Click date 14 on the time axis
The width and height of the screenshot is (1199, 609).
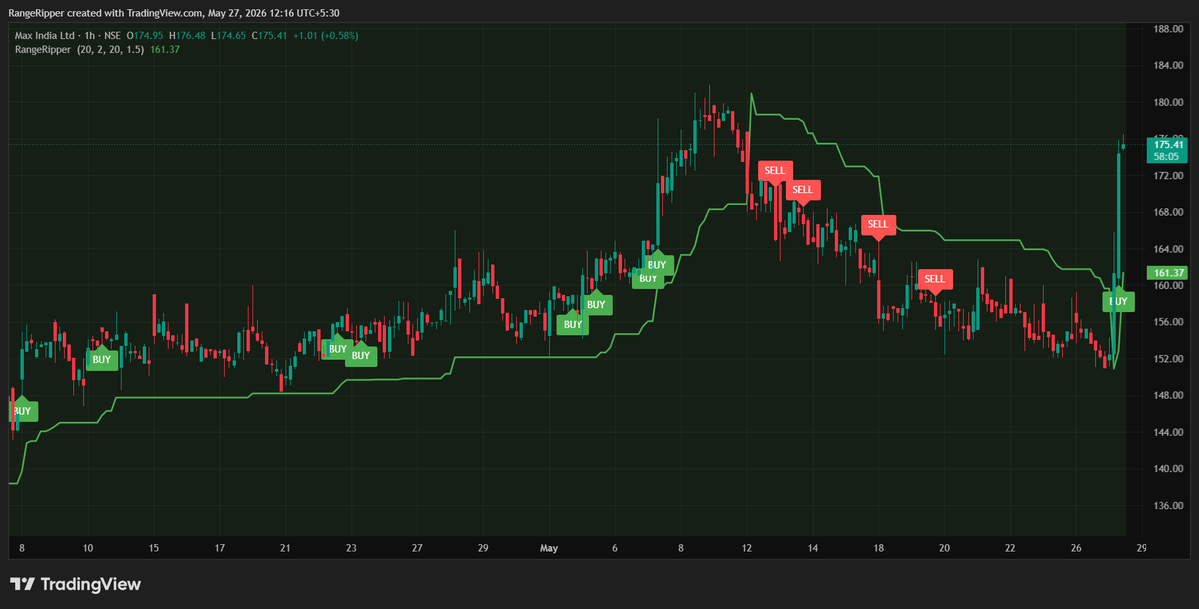812,549
